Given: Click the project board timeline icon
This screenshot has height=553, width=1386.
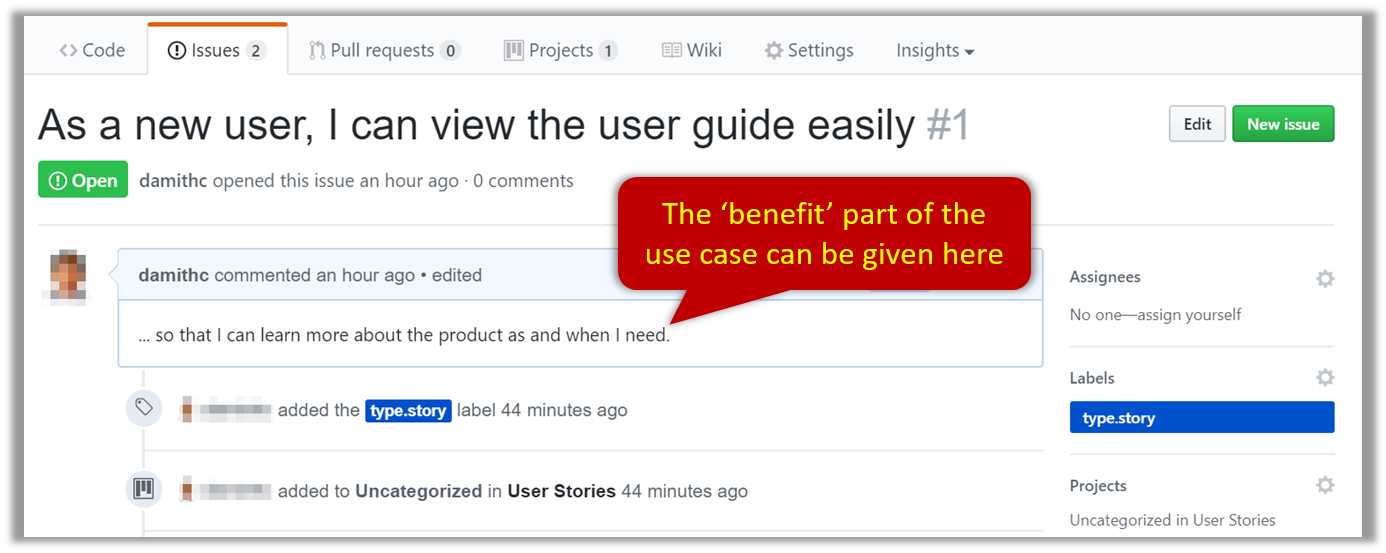Looking at the screenshot, I should (x=144, y=490).
